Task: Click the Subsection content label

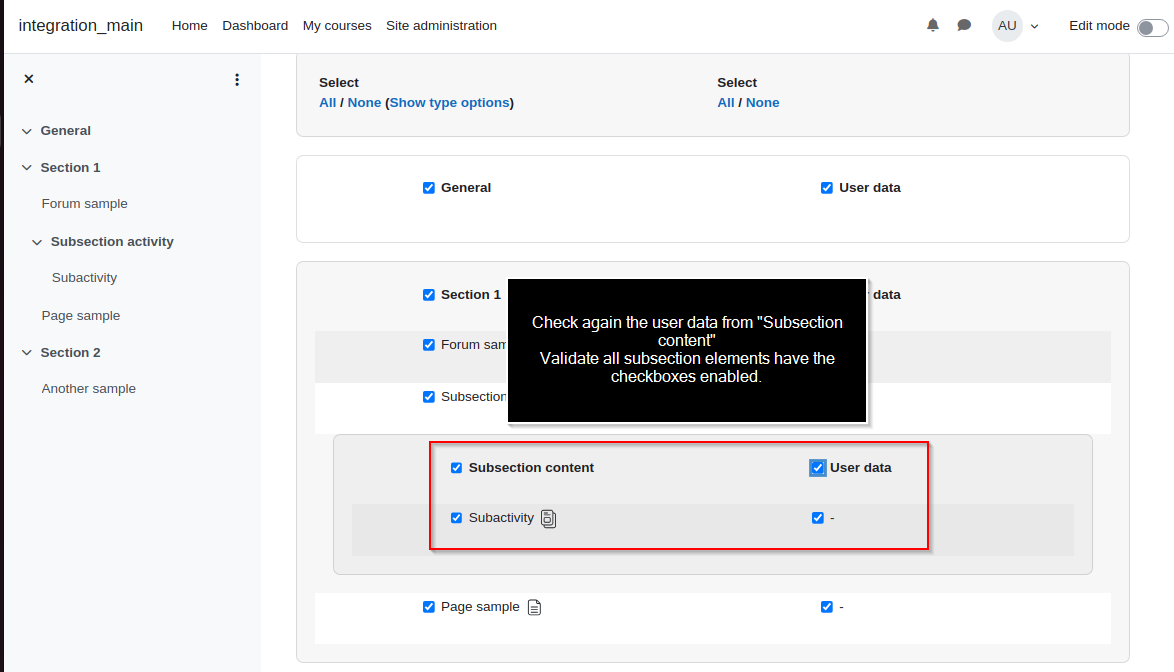Action: (x=531, y=468)
